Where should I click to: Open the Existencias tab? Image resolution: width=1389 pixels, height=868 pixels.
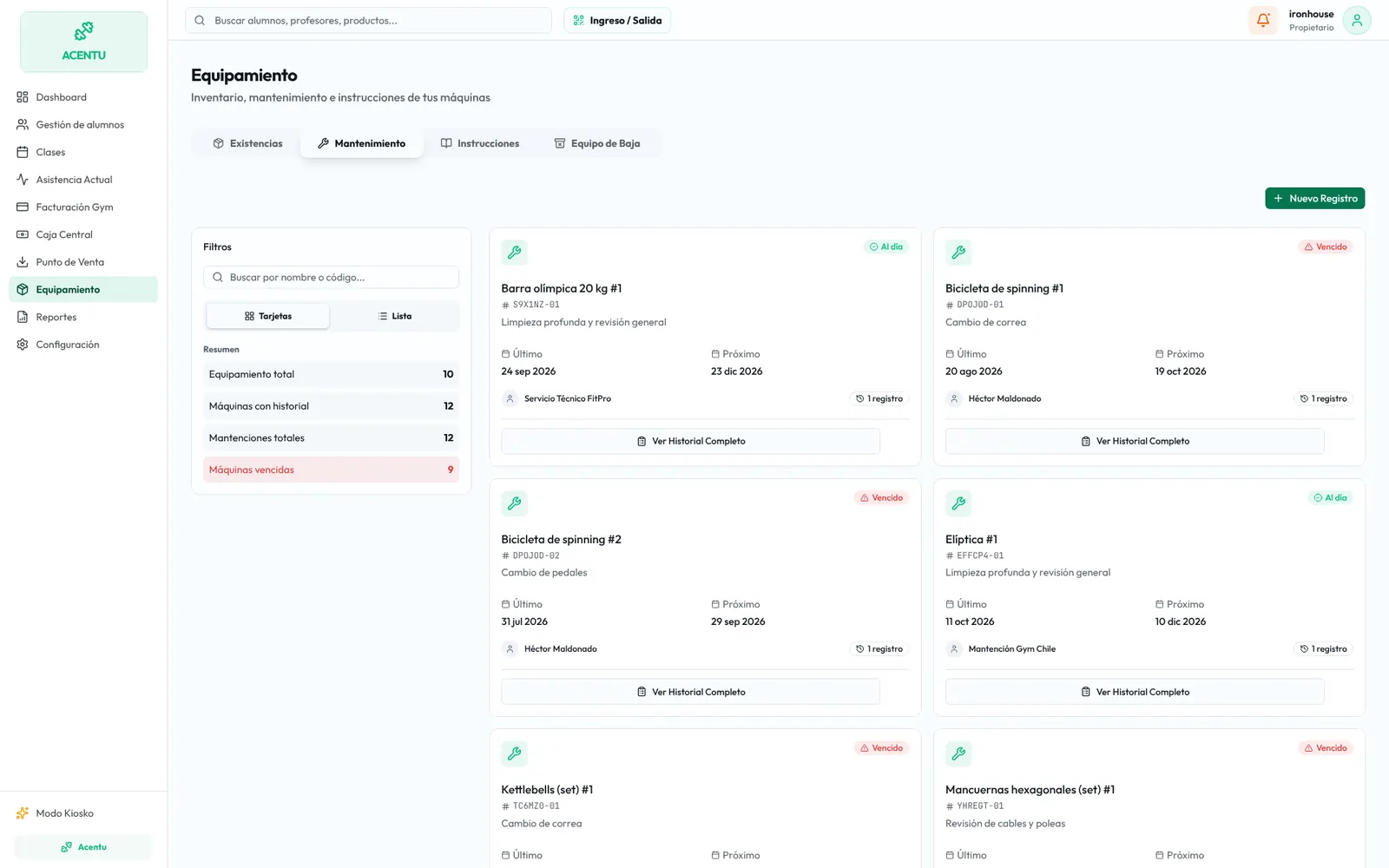pos(247,143)
